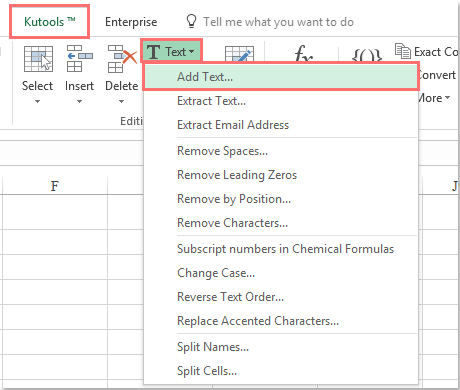Open Split Names... option
The image size is (460, 390).
(x=281, y=347)
